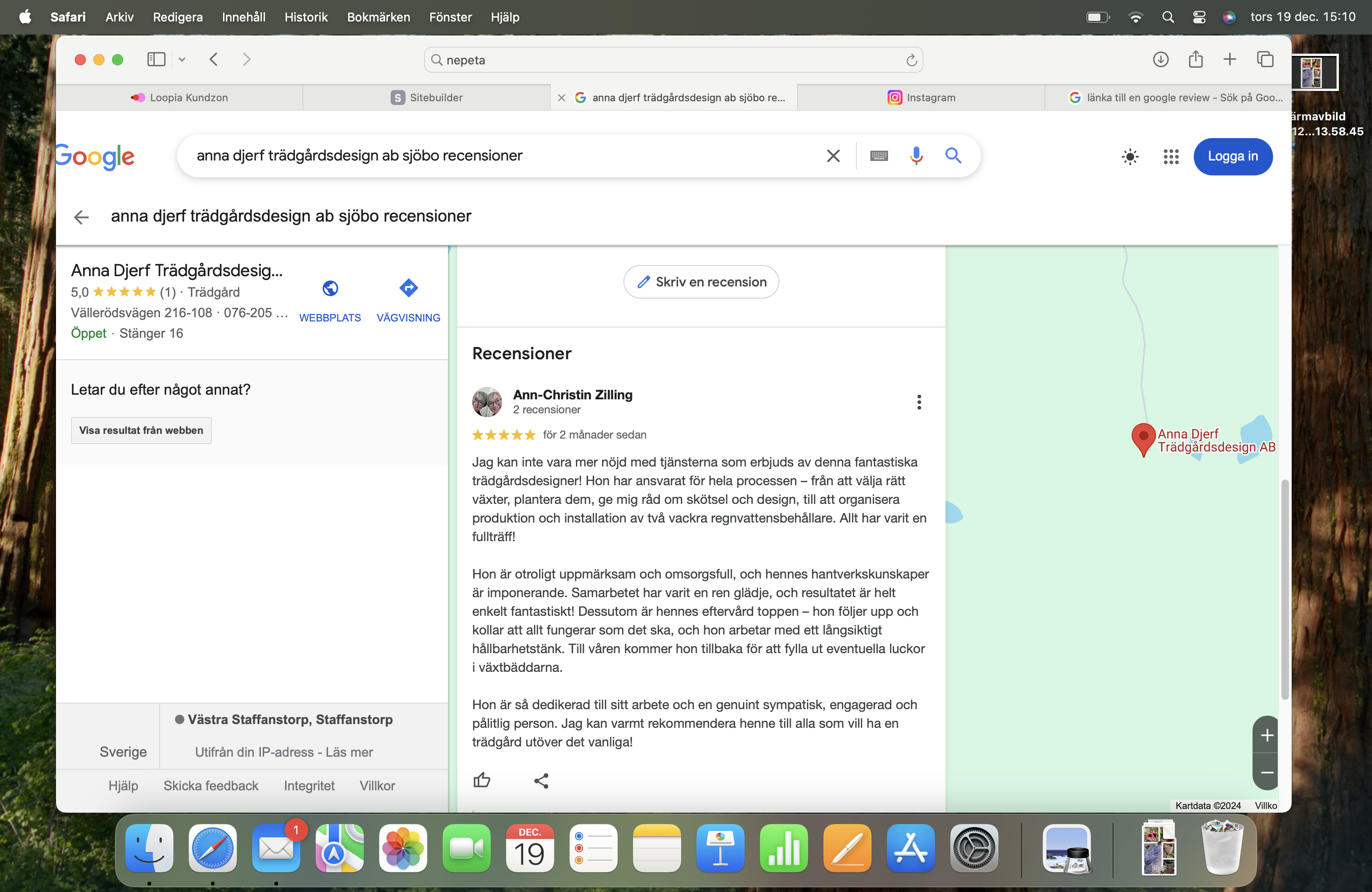Image resolution: width=1372 pixels, height=892 pixels.
Task: Click Skriv en recension button
Action: pos(701,282)
